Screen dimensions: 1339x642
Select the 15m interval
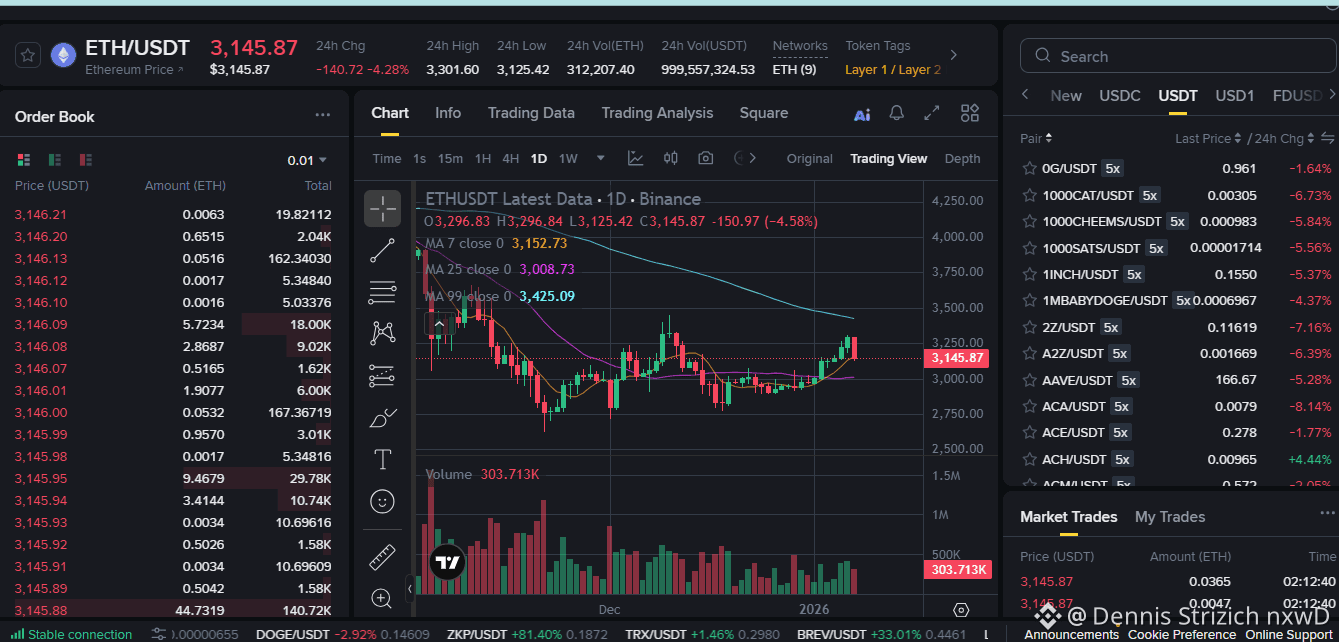tap(450, 158)
